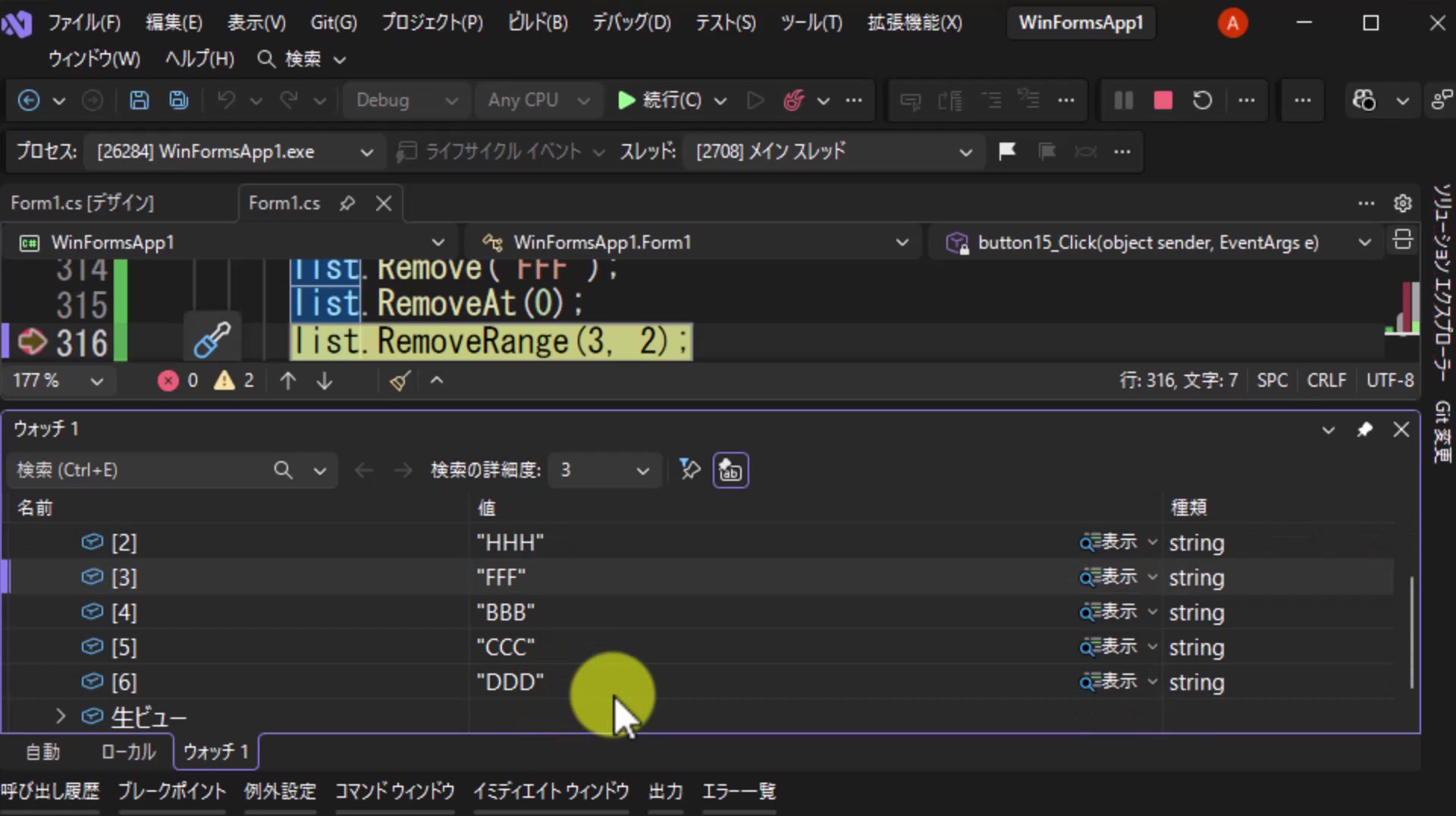Viewport: 1456px width, 816px height.
Task: Open the 177 % zoom dropdown
Action: pos(58,380)
